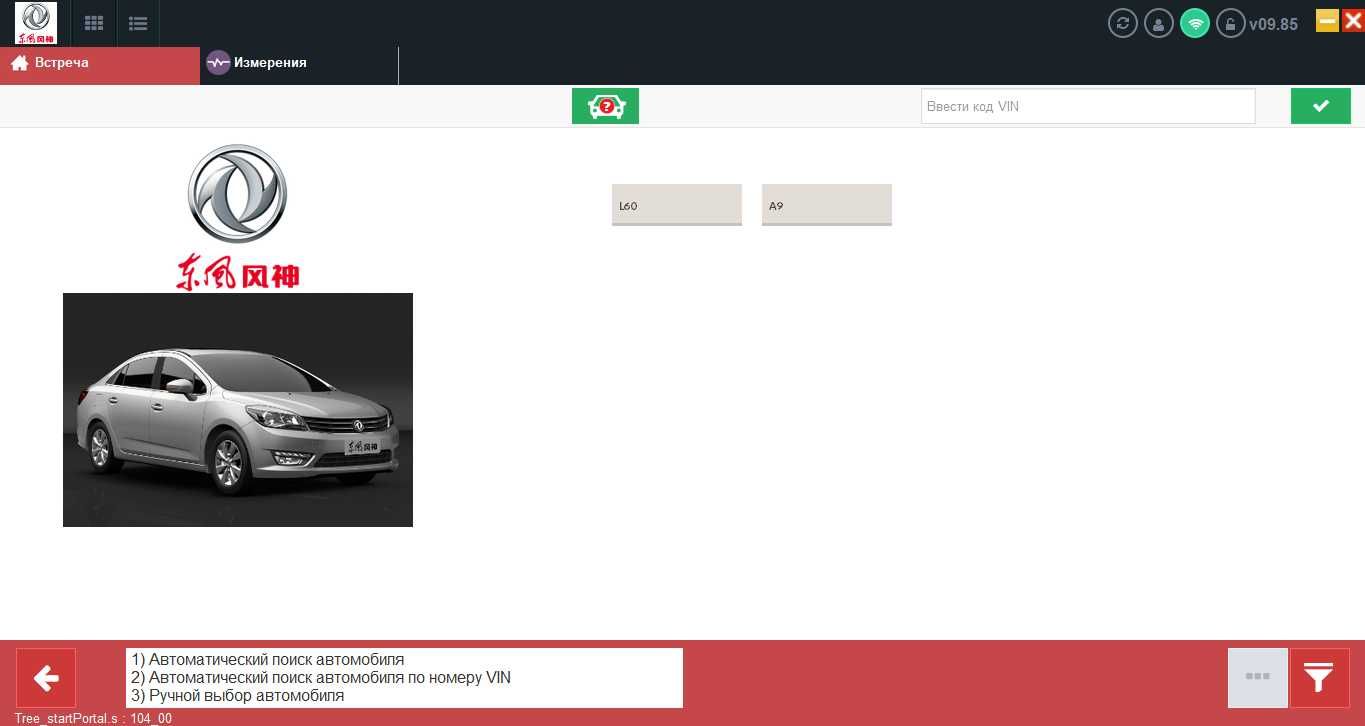Click 'Автоматический поиск автомобиля' hint line
This screenshot has height=726, width=1365.
tap(268, 660)
